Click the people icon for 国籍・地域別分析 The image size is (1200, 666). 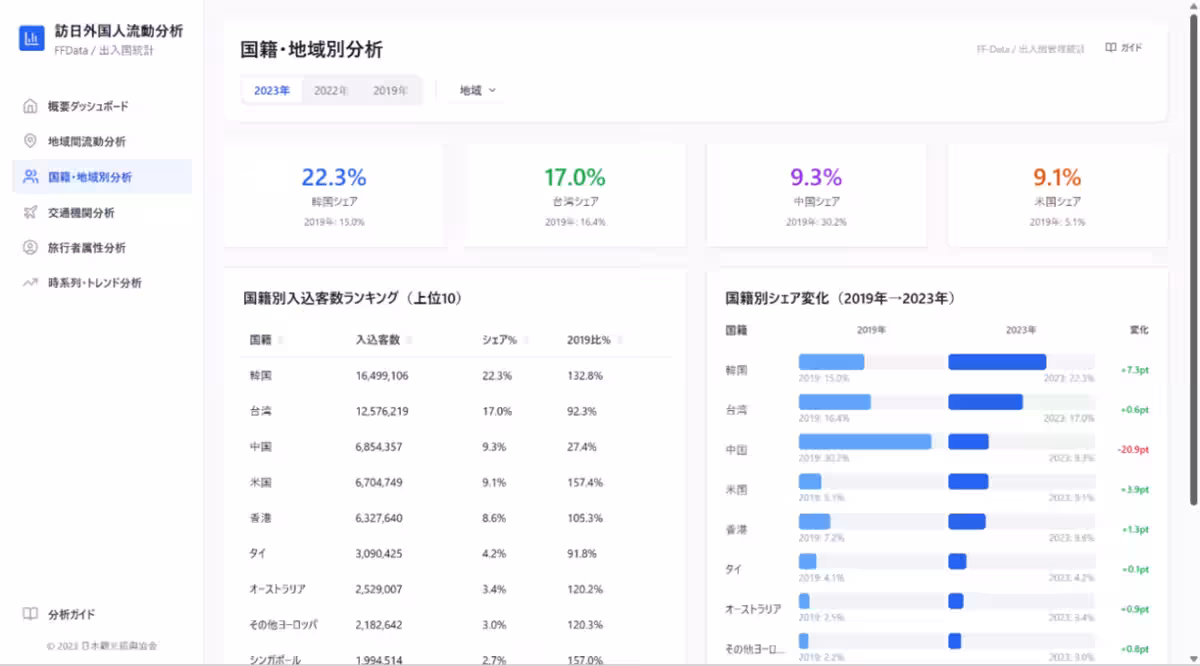[30, 177]
